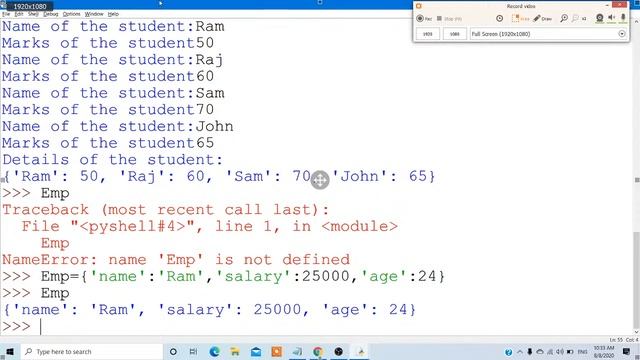Screen dimensions: 640x360
Task: Click the OneDrive cloud tray icon
Action: [x=540, y=352]
